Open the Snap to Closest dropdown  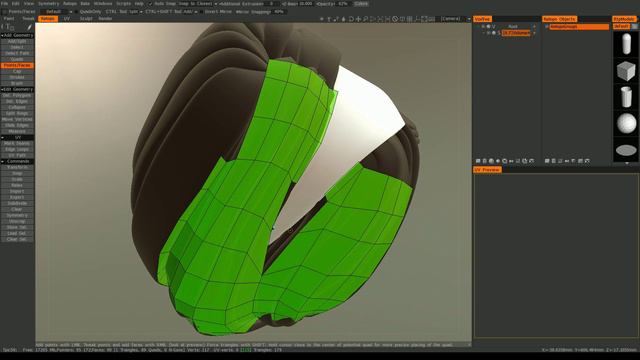[x=198, y=4]
